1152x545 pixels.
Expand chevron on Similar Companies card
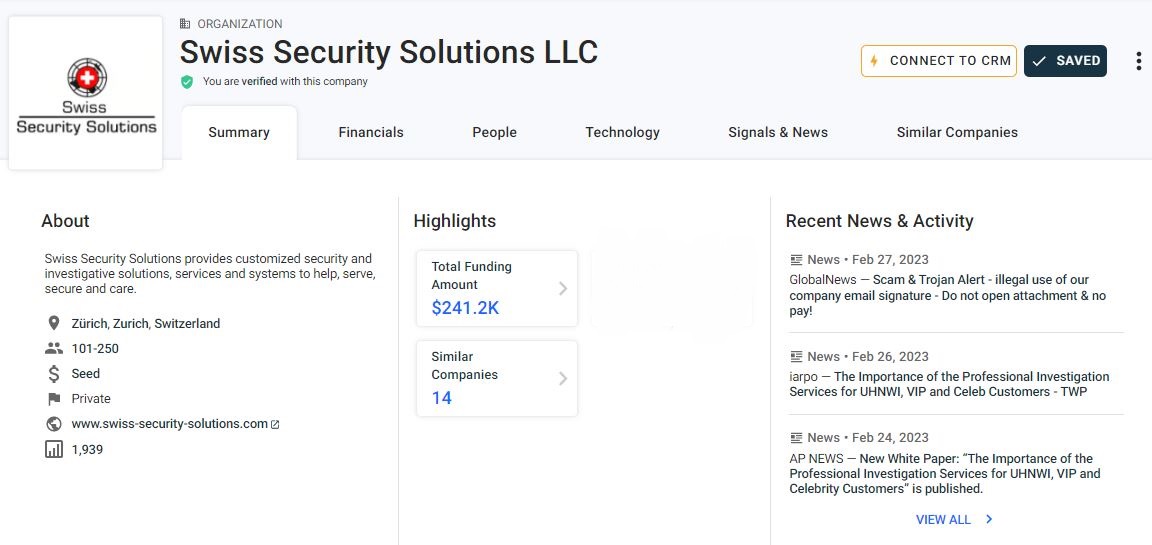(x=563, y=378)
